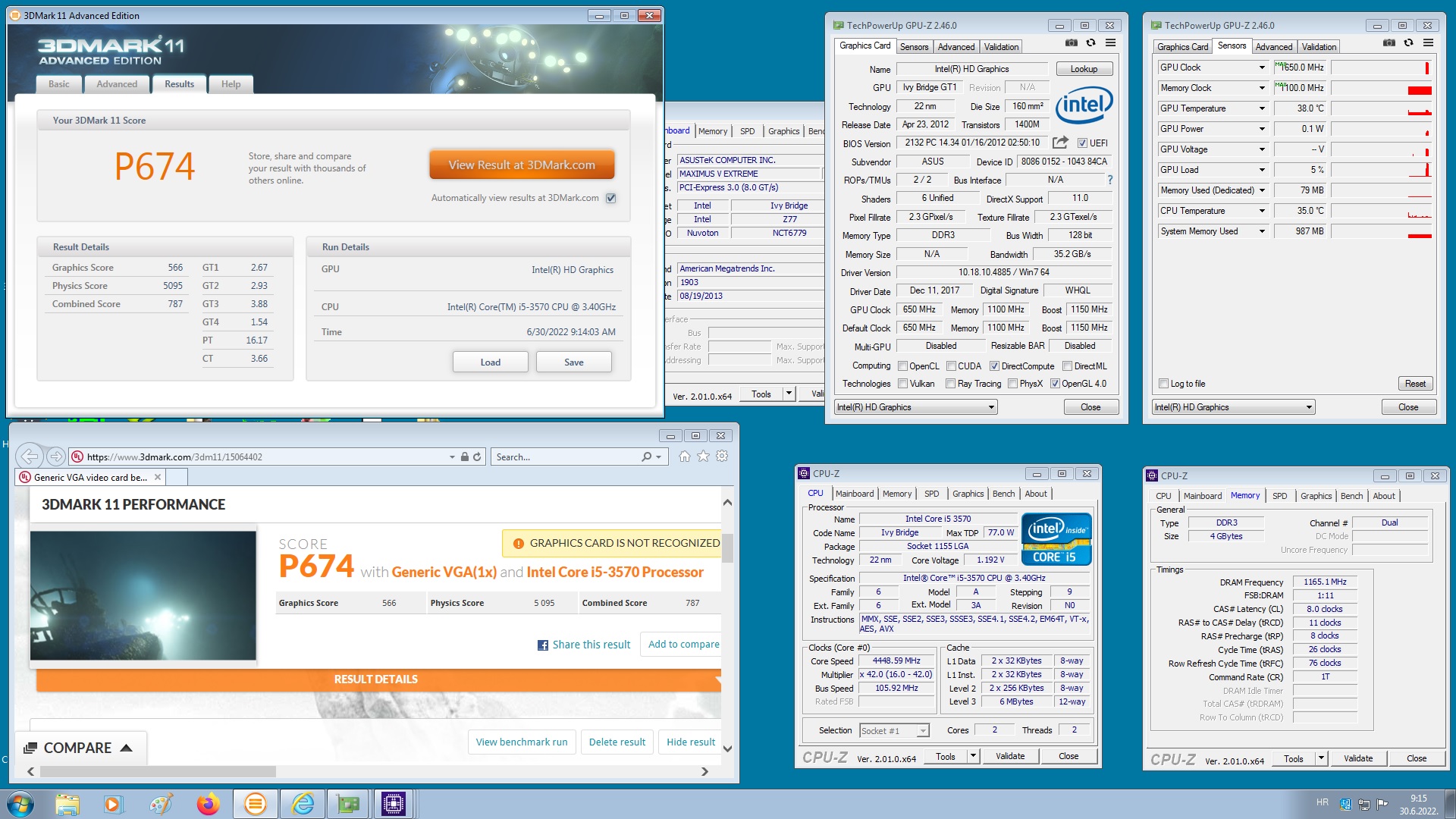Image resolution: width=1456 pixels, height=819 pixels.
Task: Open the Tools dropdown arrow in the CPU-Z Memory window
Action: tap(1321, 758)
